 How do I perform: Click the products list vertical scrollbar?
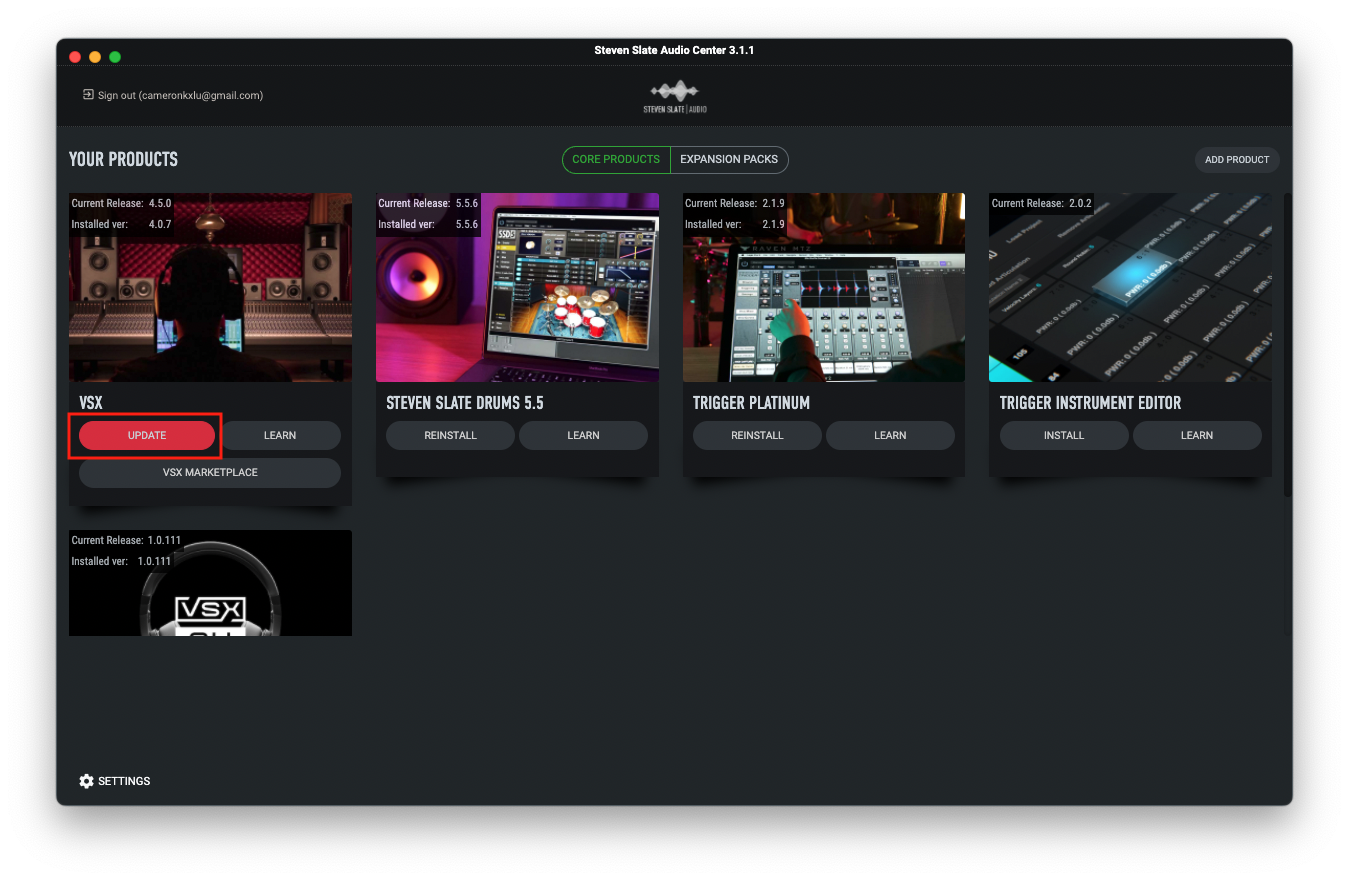click(x=1288, y=345)
